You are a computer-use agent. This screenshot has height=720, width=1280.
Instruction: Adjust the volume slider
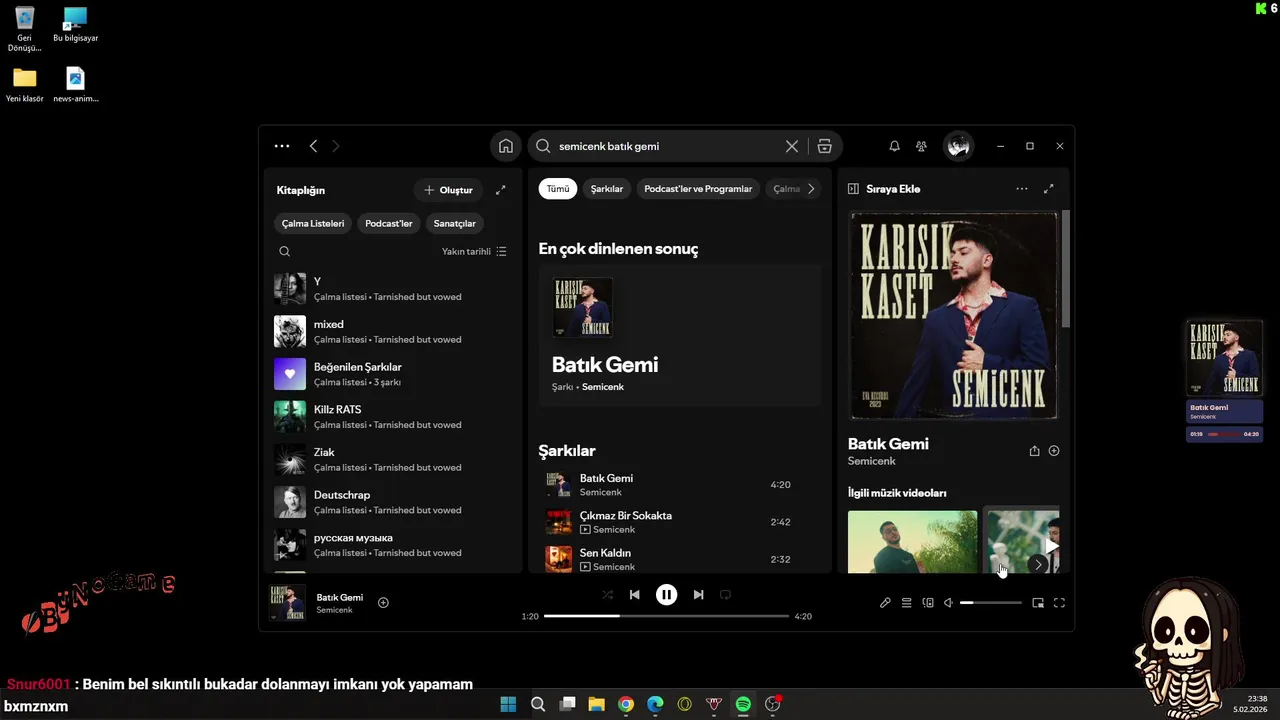coord(991,603)
